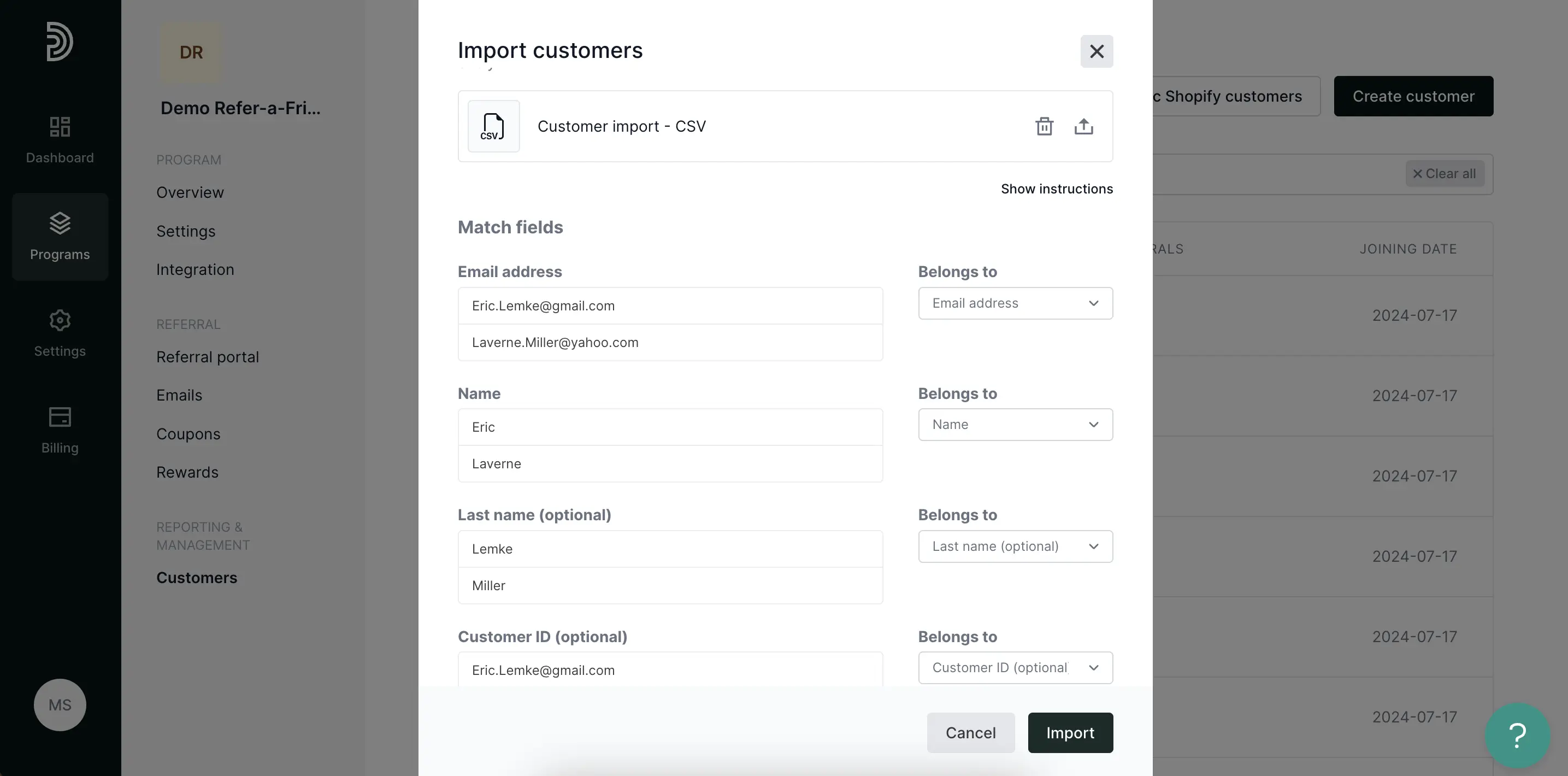
Task: Click Eric.Lemke@gmail.com under Customer ID
Action: pos(670,669)
